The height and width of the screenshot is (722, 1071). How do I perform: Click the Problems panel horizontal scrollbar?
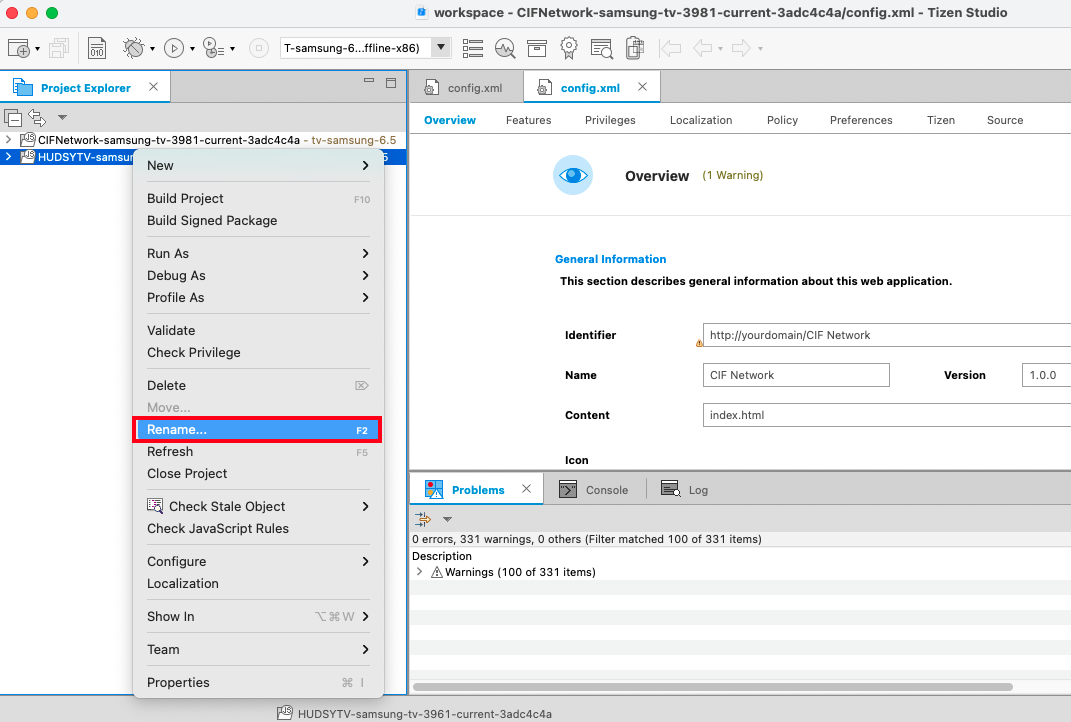coord(712,686)
